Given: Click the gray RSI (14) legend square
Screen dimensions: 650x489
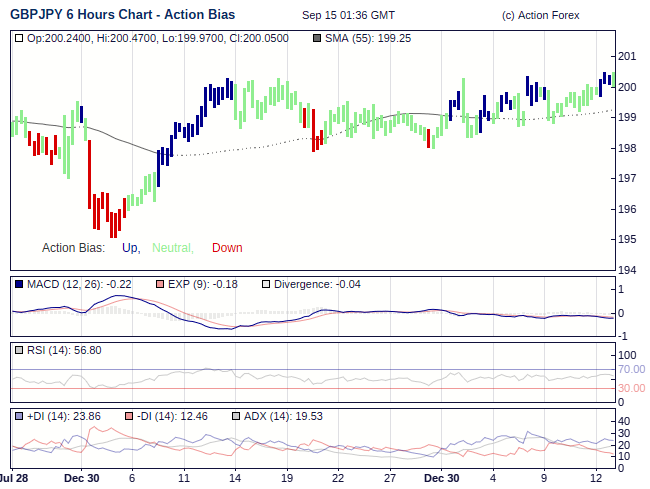Looking at the screenshot, I should tap(20, 350).
